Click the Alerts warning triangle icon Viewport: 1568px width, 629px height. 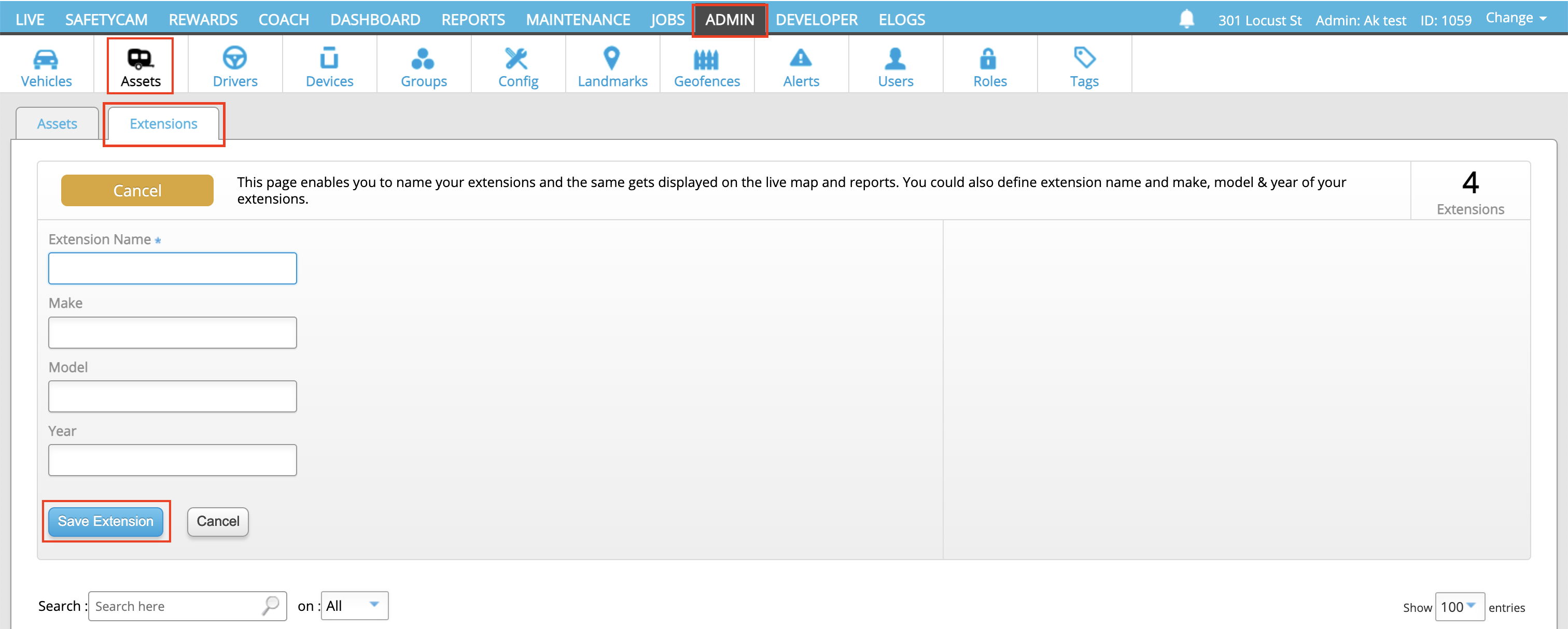point(801,59)
